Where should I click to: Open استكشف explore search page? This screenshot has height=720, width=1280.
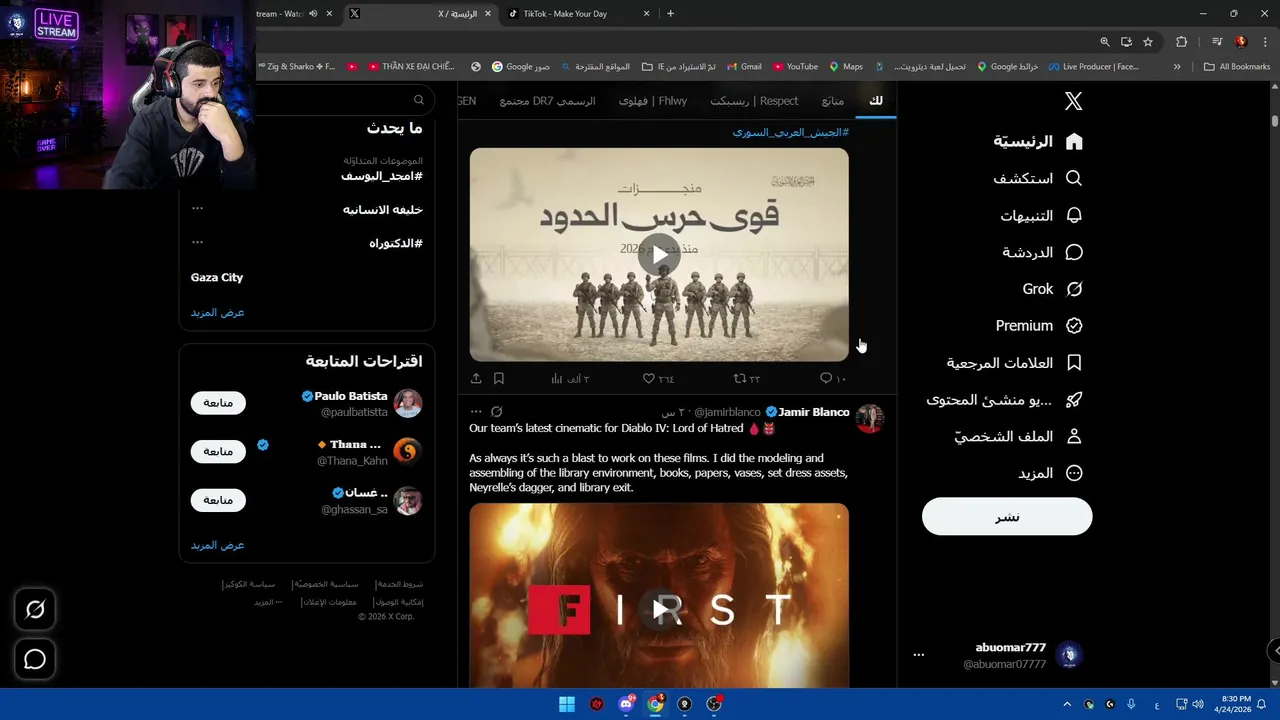tap(1038, 178)
